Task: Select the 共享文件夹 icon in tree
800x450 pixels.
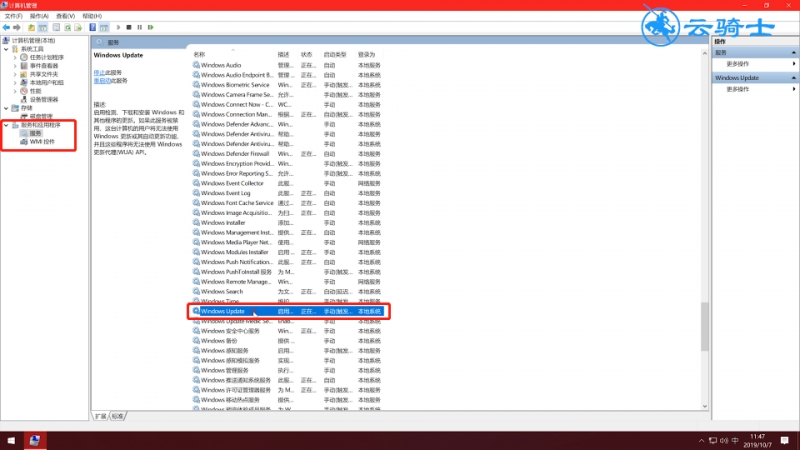Action: click(x=24, y=74)
